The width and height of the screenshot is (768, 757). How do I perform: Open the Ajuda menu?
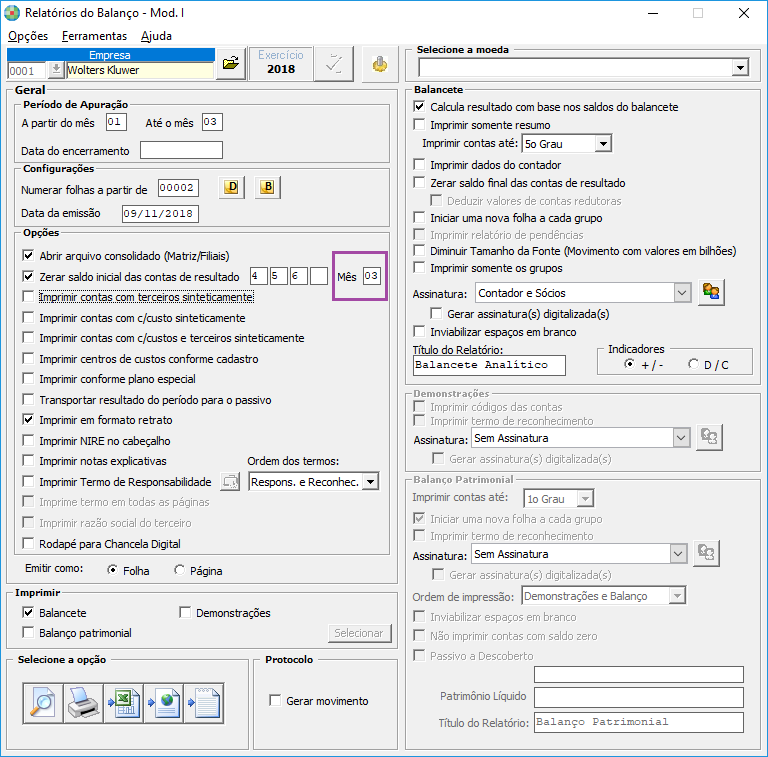coord(156,36)
